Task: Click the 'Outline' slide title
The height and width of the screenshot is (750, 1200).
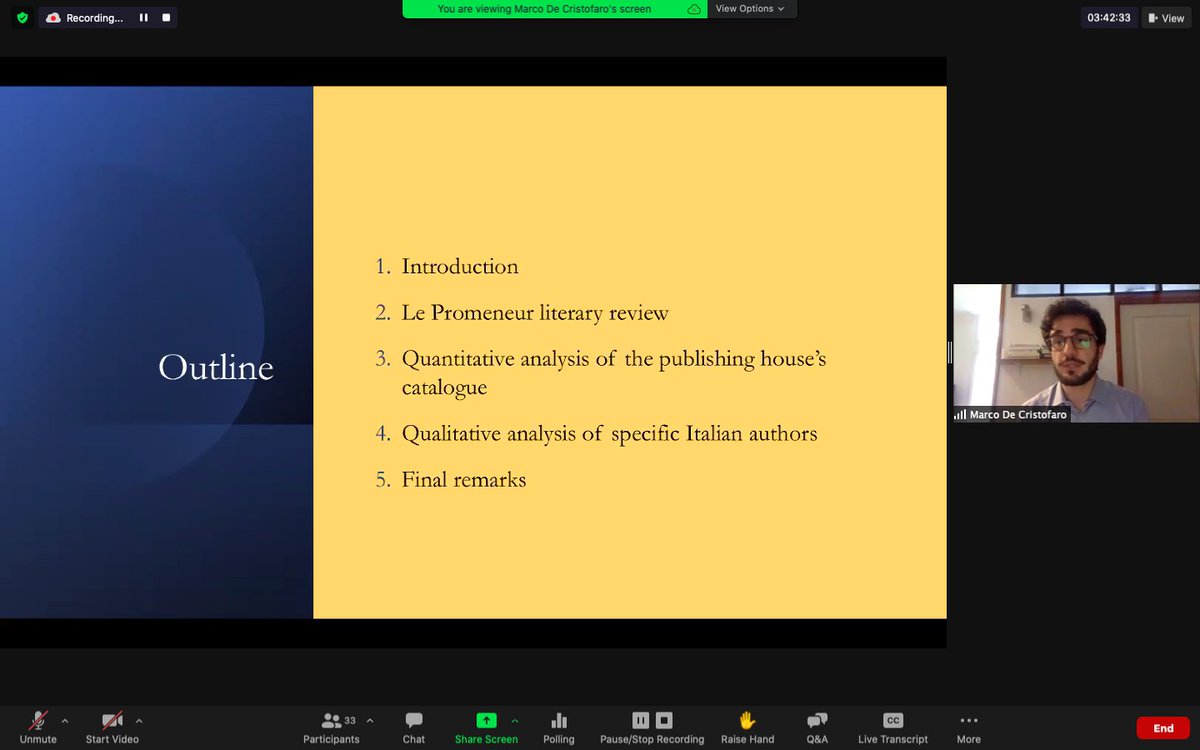Action: coord(216,368)
